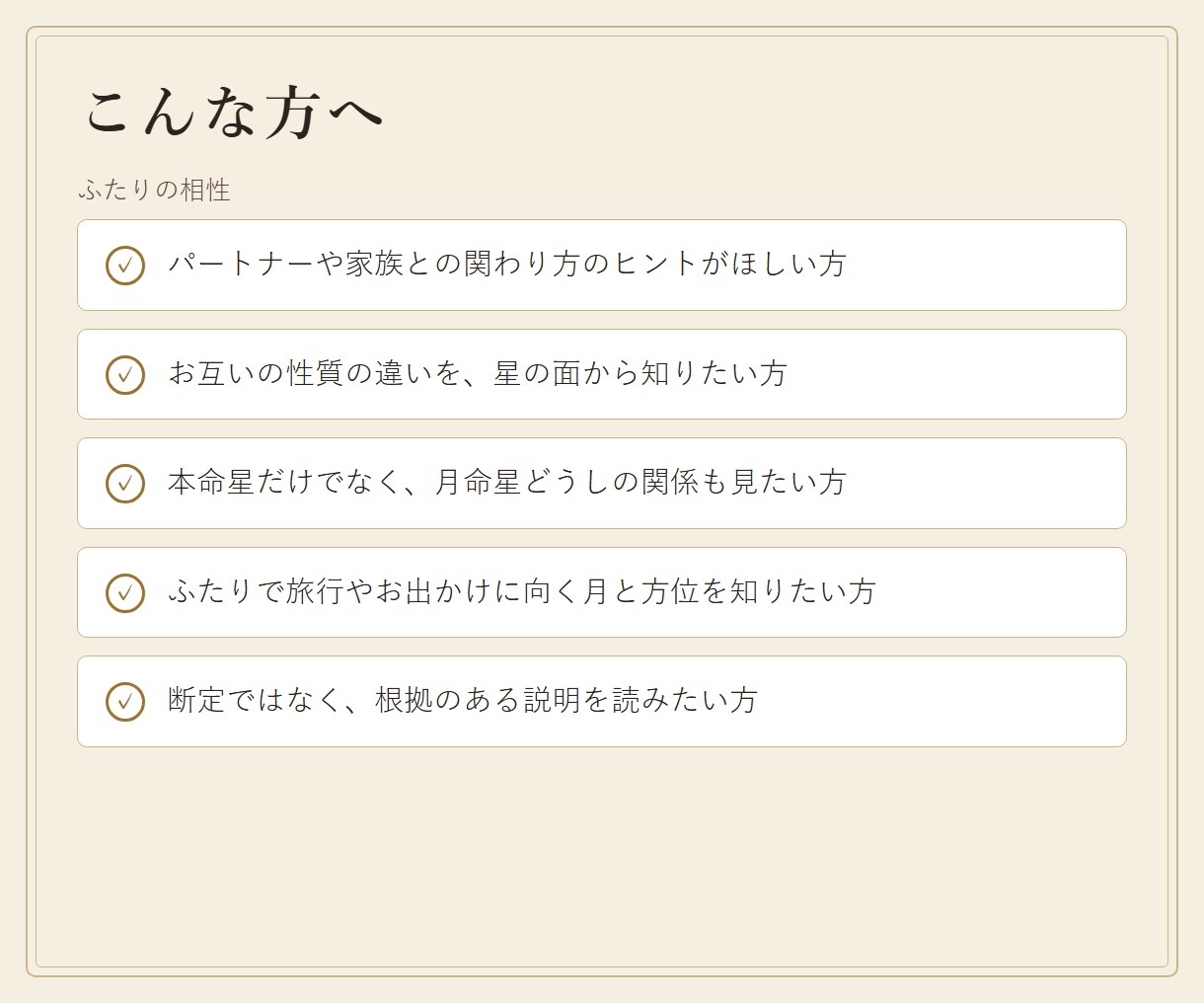The image size is (1204, 1003).
Task: Select the 月命星どうしの関係 list card text
Action: 507,483
